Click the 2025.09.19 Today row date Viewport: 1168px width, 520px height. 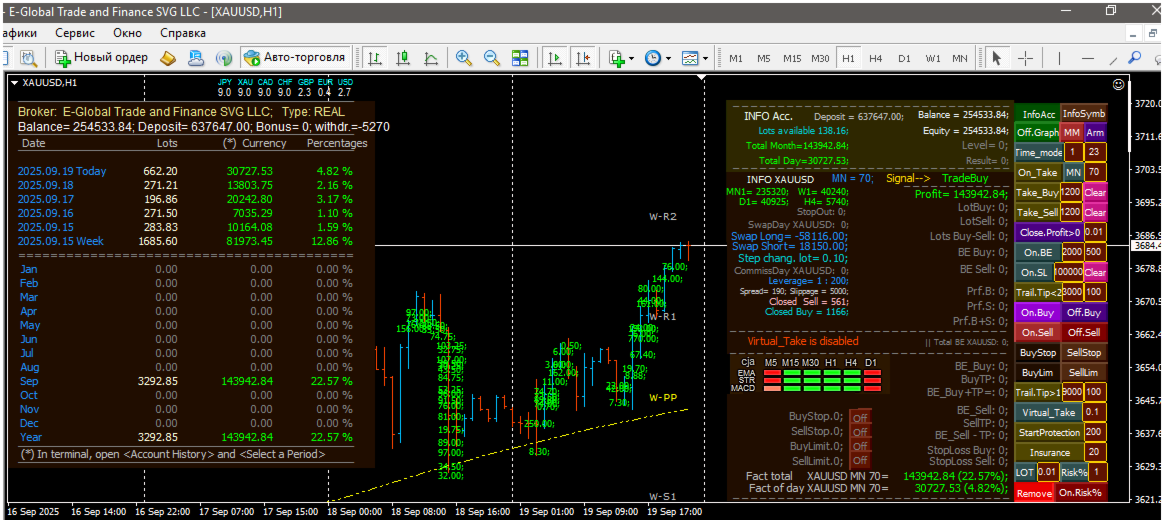click(x=62, y=171)
